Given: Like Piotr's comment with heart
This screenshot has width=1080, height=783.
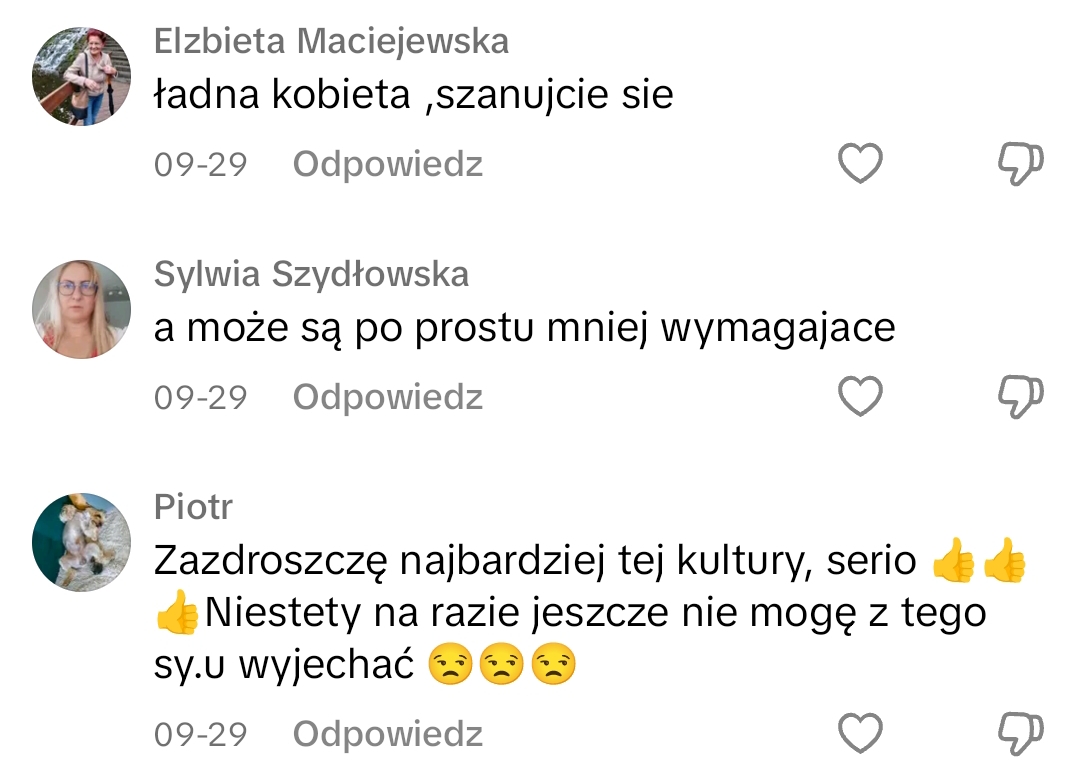Looking at the screenshot, I should point(860,734).
